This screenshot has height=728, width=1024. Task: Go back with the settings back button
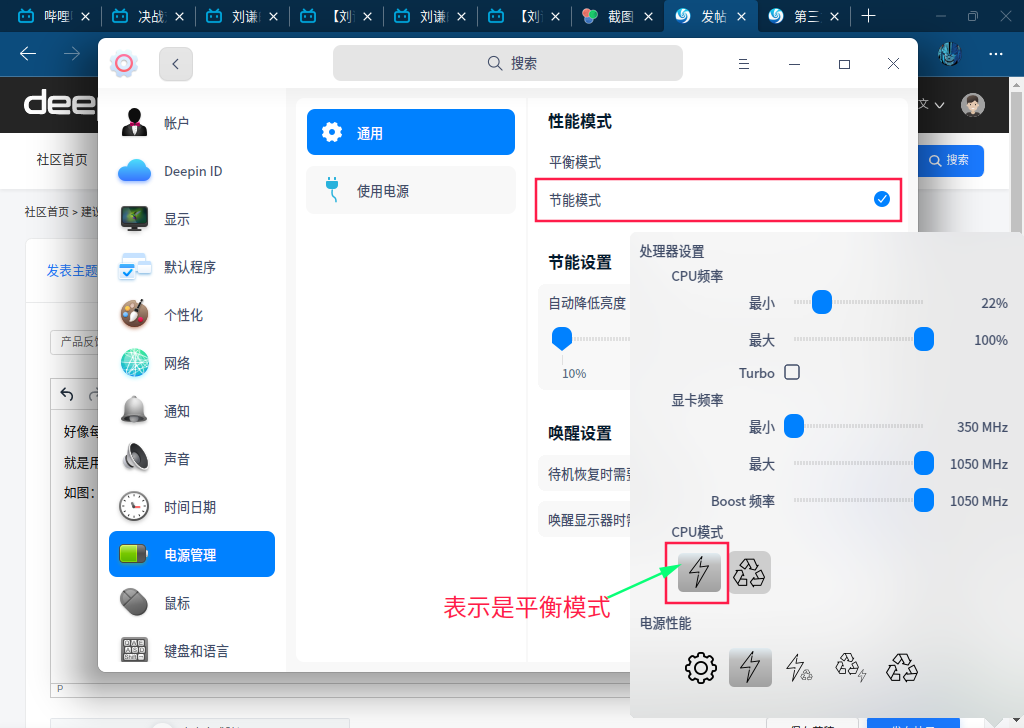point(176,64)
